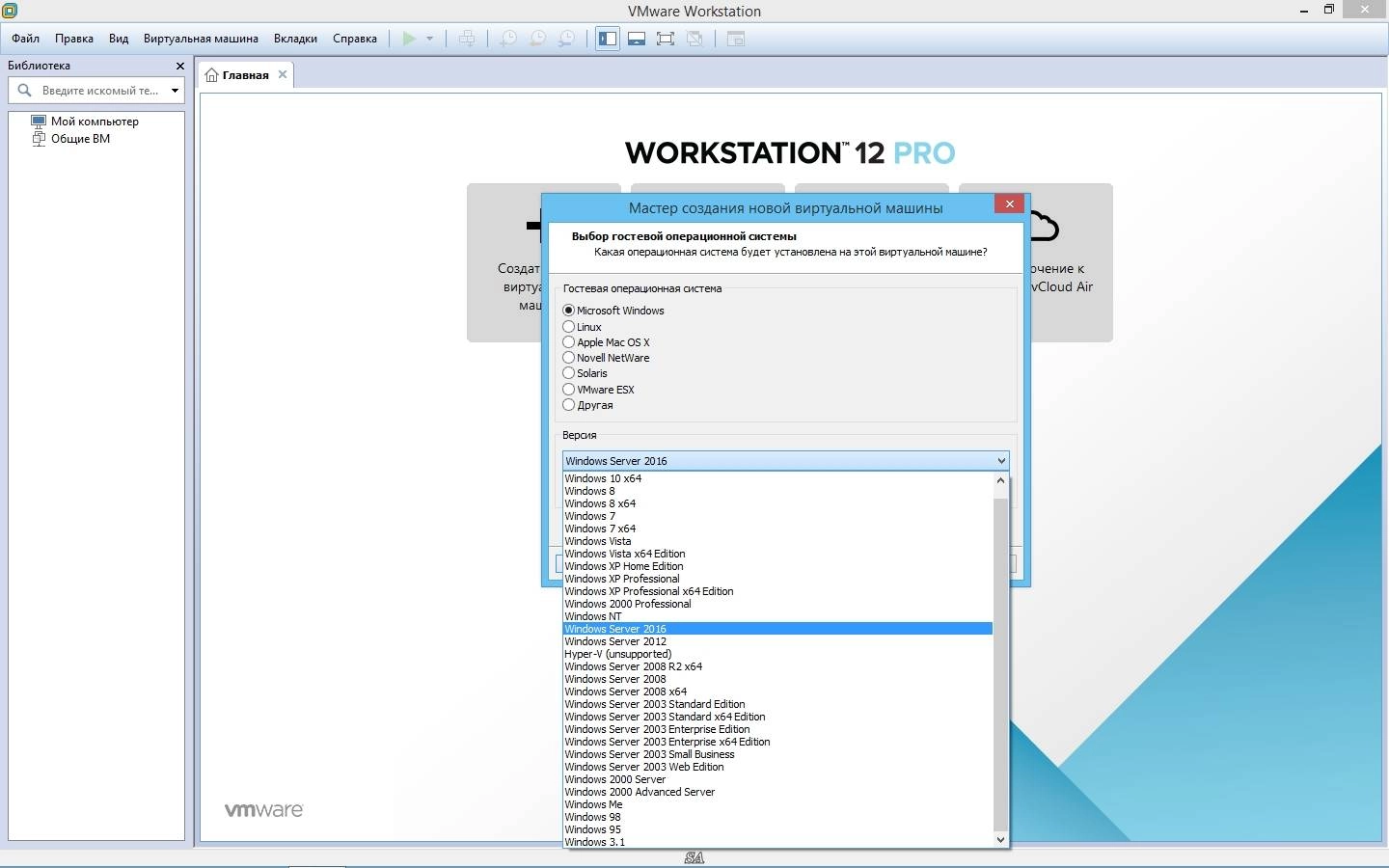Select Microsoft Windows radio button

point(569,311)
